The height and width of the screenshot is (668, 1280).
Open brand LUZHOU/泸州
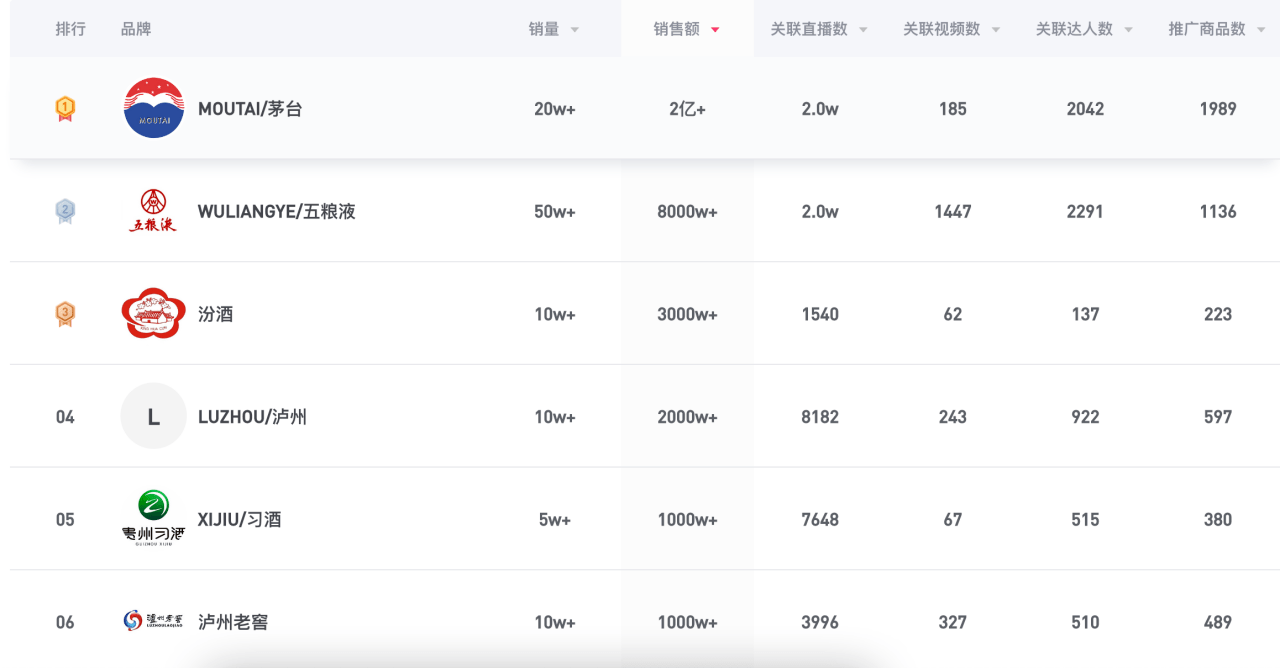252,416
